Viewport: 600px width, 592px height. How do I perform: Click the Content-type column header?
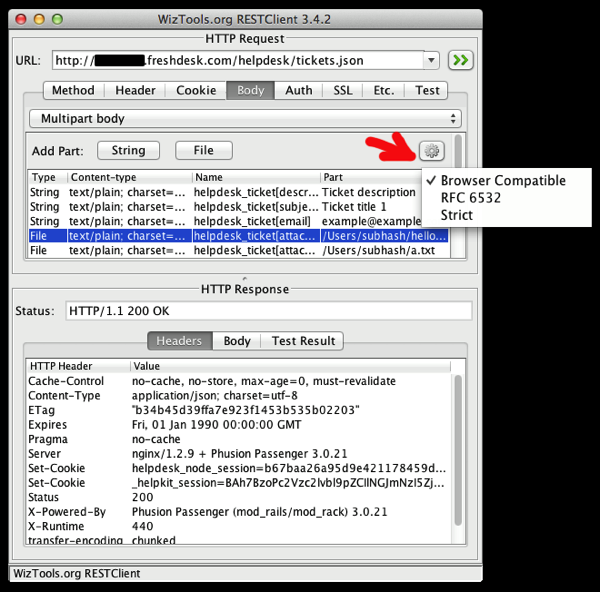coord(130,177)
